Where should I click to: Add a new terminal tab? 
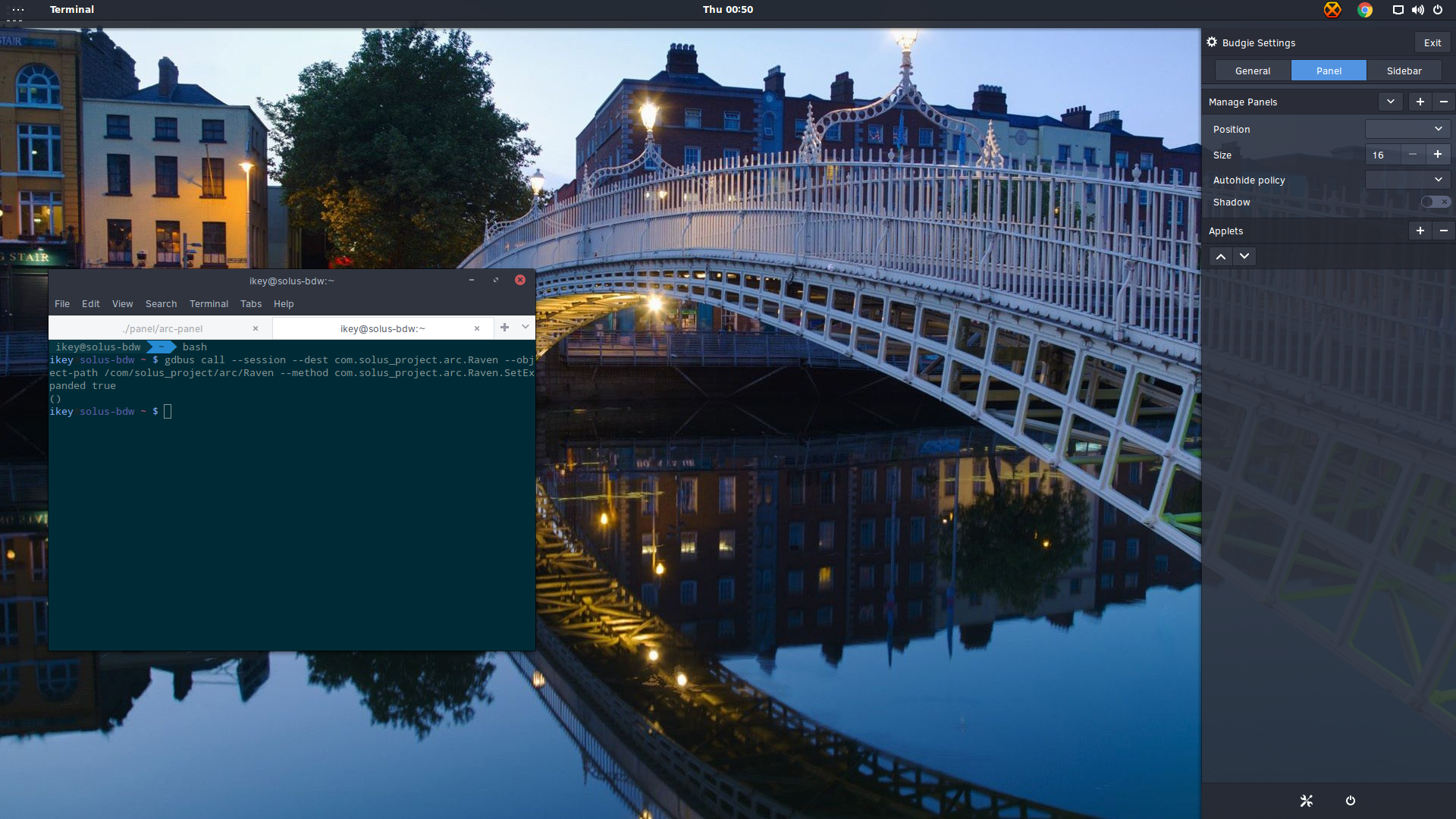504,328
